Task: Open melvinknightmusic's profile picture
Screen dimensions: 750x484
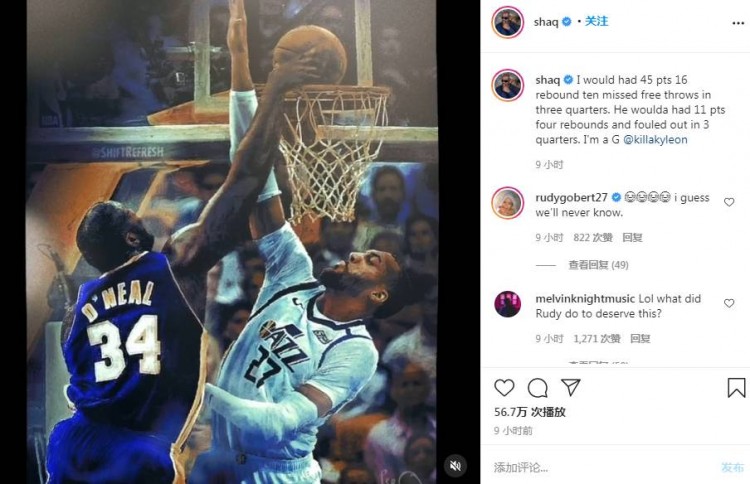Action: point(507,304)
